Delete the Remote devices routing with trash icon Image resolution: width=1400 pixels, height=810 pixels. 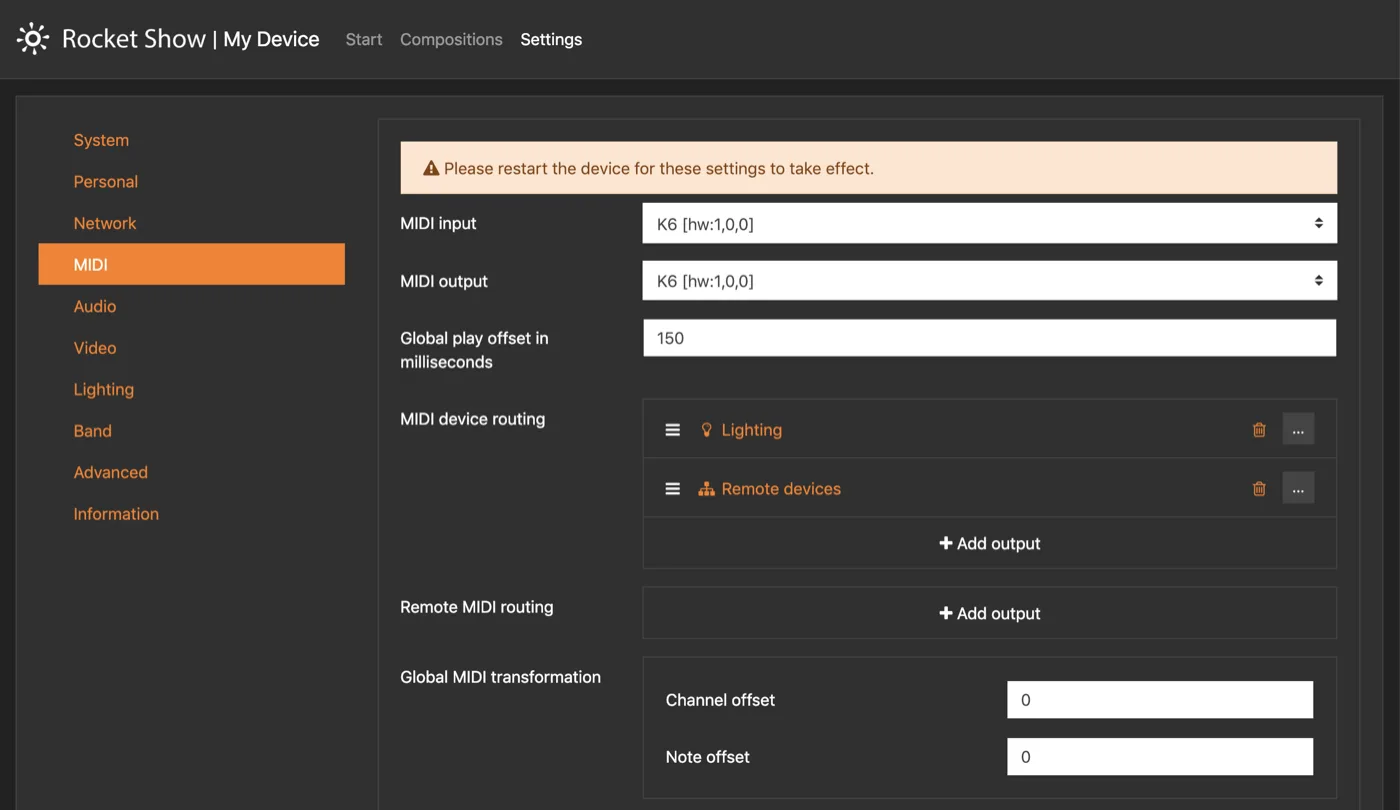tap(1259, 489)
